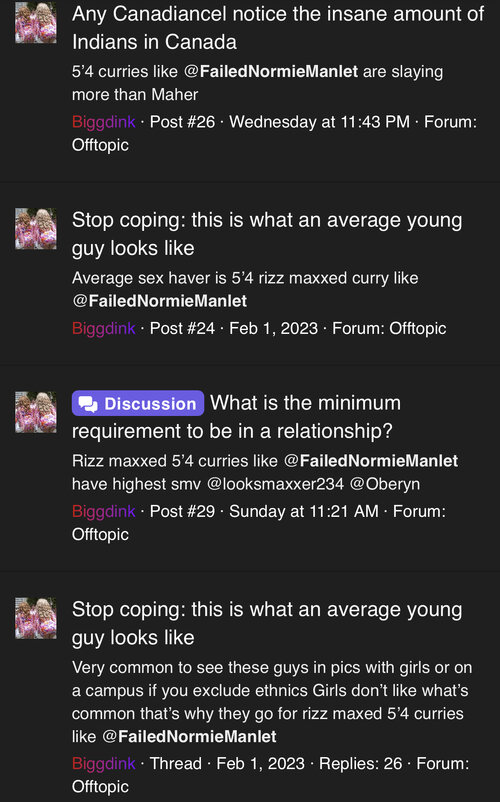The image size is (500, 802).
Task: Open avatar beside last thread result
Action: coord(36,618)
